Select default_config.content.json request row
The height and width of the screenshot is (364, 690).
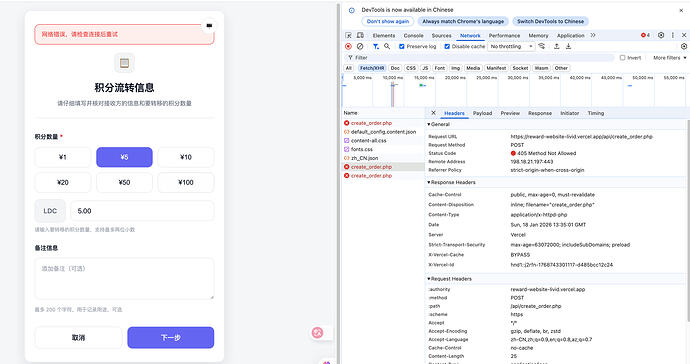coord(383,132)
